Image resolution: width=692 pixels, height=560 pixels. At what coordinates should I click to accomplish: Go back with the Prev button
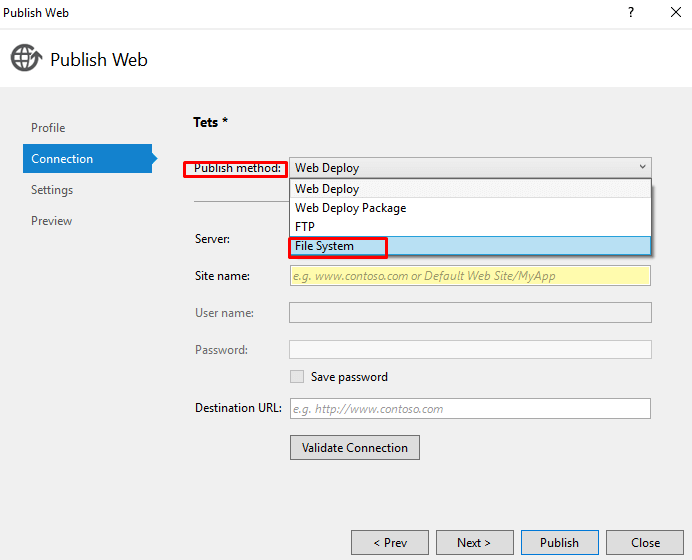coord(390,542)
